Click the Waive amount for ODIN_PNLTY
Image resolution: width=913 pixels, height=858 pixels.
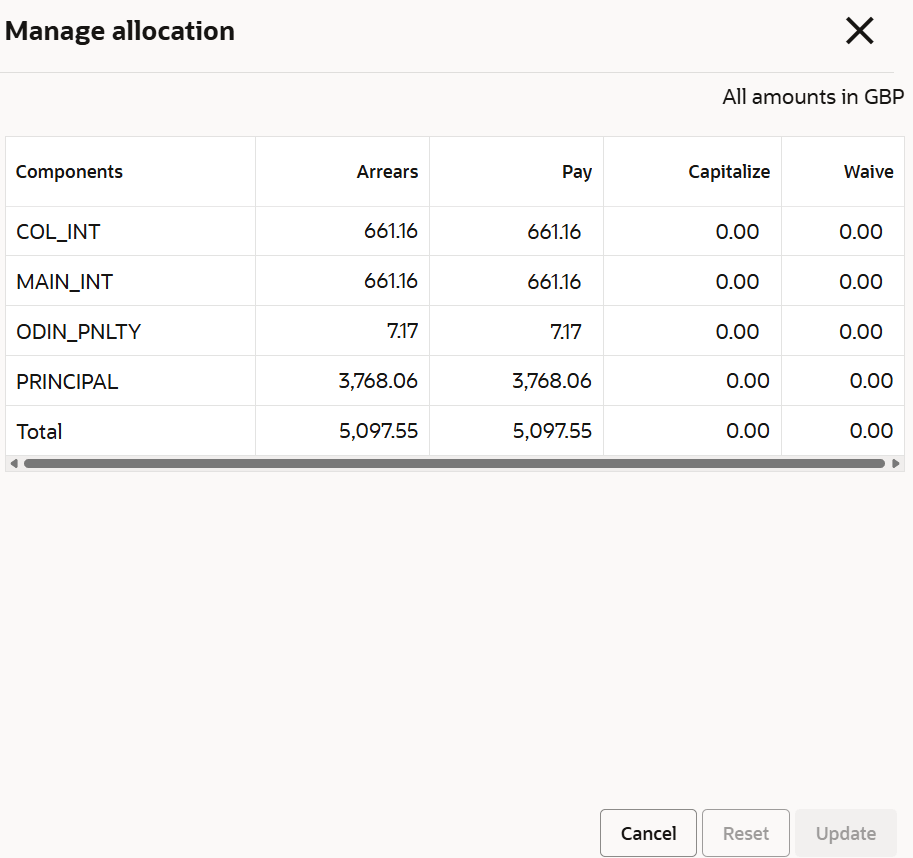pyautogui.click(x=860, y=332)
